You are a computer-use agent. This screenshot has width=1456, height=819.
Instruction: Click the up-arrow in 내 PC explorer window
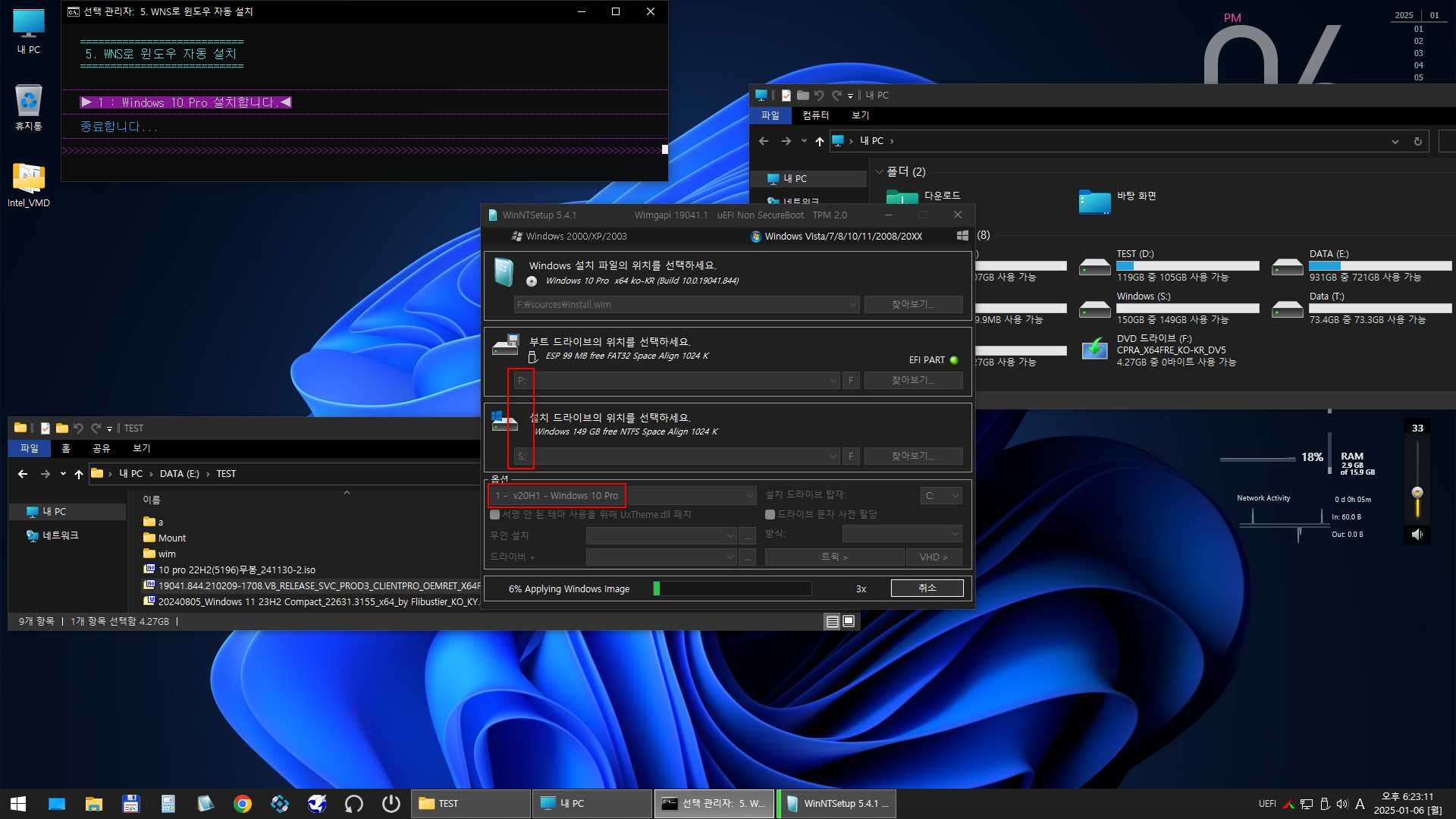(819, 141)
